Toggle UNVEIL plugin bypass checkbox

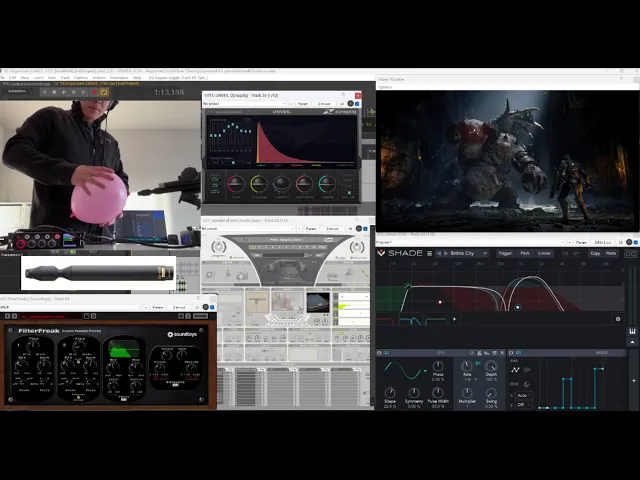[x=357, y=104]
